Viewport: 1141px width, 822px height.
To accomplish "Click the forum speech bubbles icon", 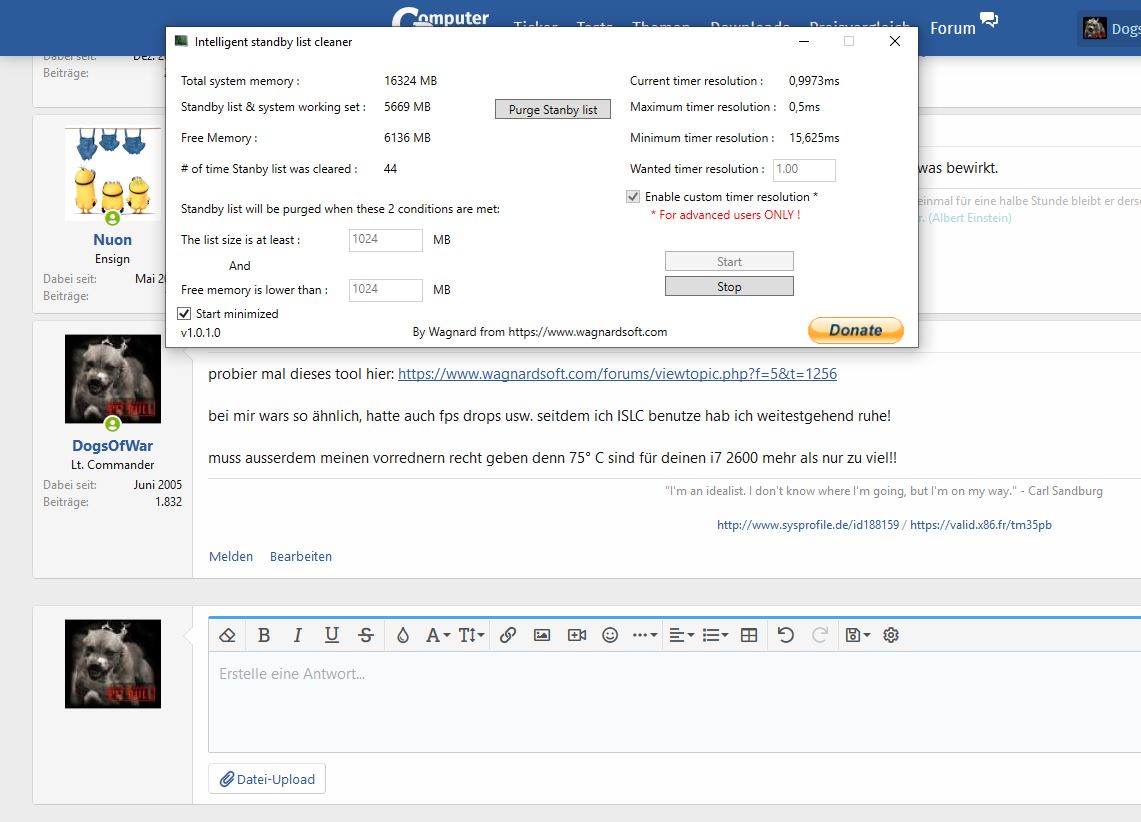I will [989, 20].
